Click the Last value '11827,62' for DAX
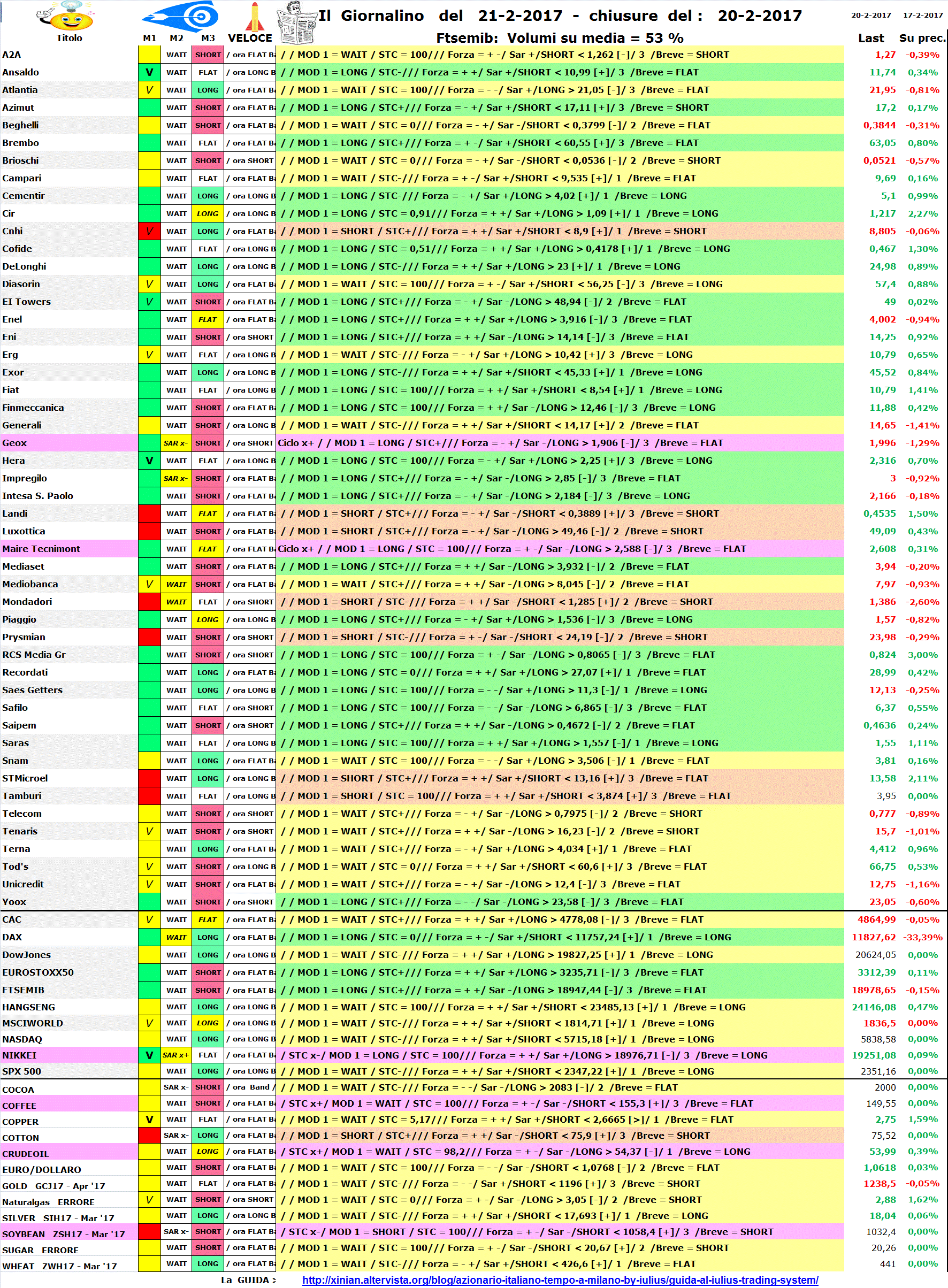 (874, 937)
